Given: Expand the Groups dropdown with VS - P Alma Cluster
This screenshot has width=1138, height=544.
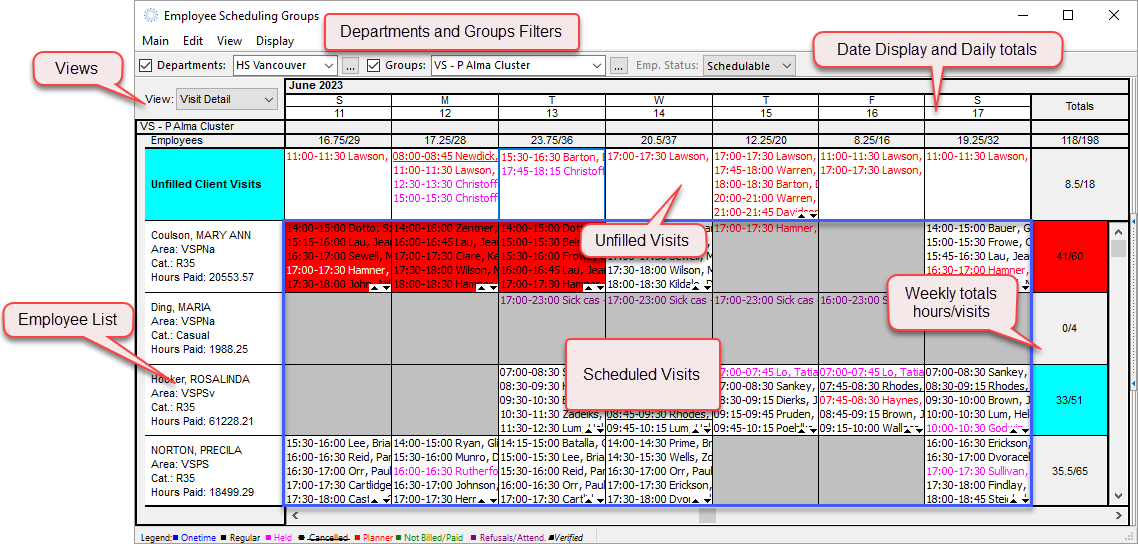Looking at the screenshot, I should pos(597,66).
